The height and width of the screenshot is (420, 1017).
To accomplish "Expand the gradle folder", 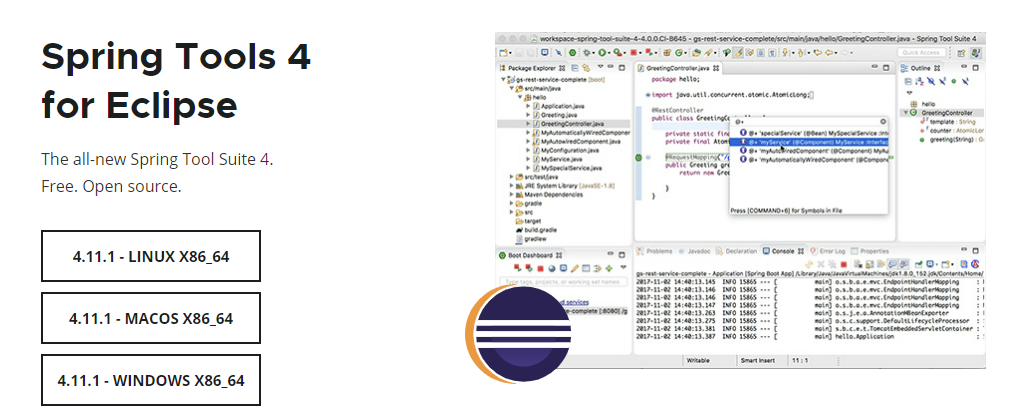I will pyautogui.click(x=512, y=204).
